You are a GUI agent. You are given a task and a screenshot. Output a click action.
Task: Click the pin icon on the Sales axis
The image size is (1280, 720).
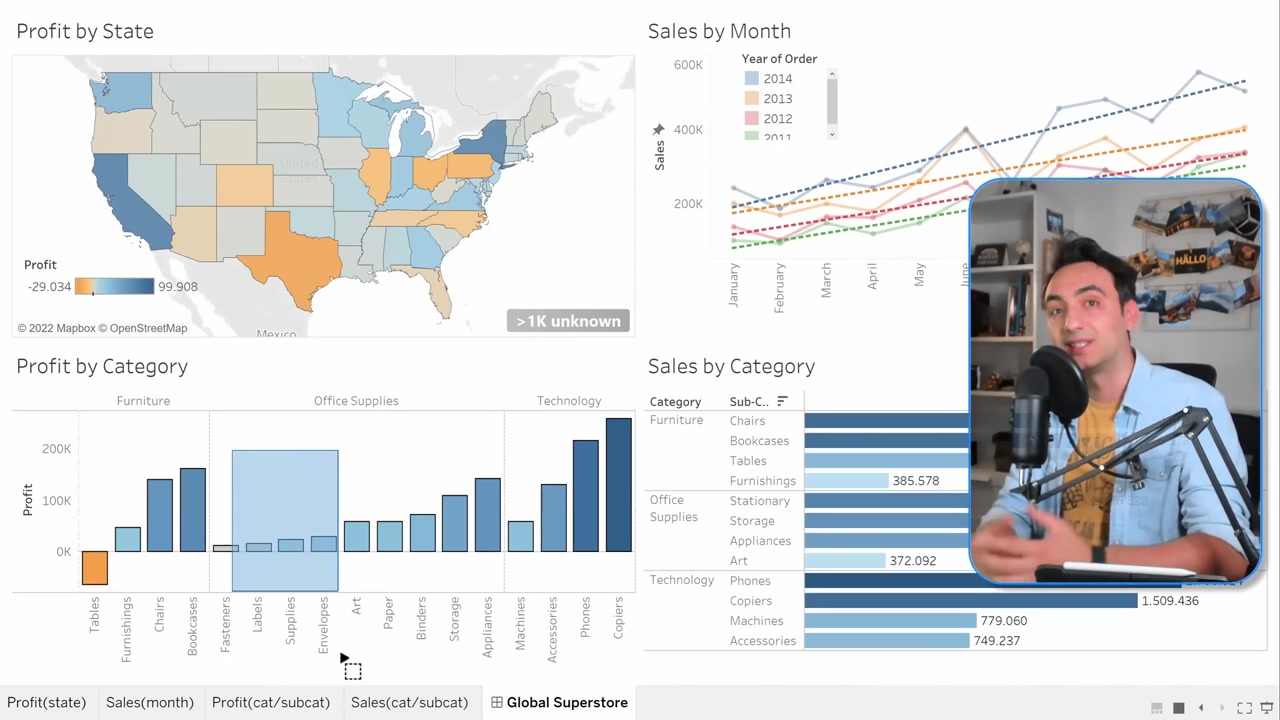658,130
